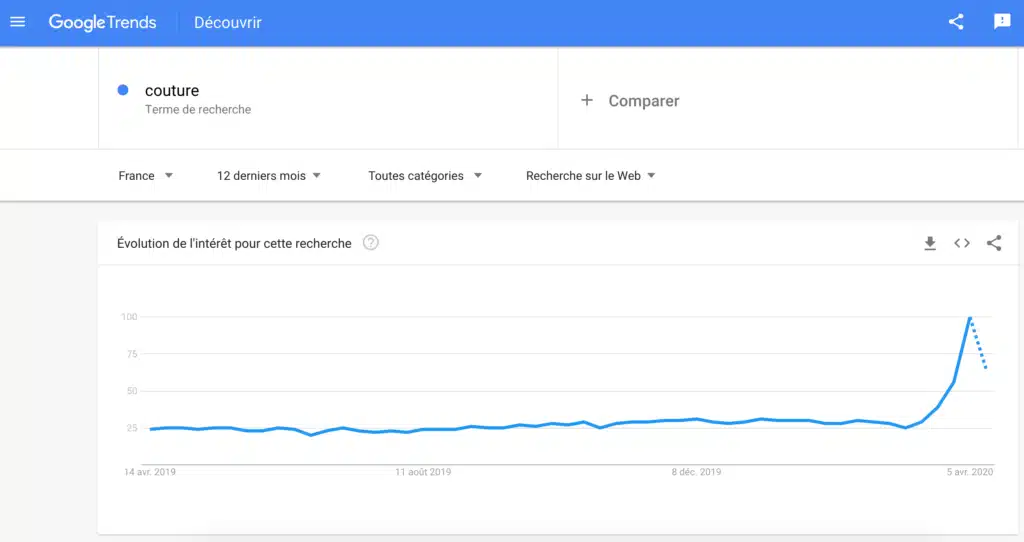The width and height of the screenshot is (1024, 542).
Task: Expand the Toutes catégories dropdown
Action: pos(425,176)
